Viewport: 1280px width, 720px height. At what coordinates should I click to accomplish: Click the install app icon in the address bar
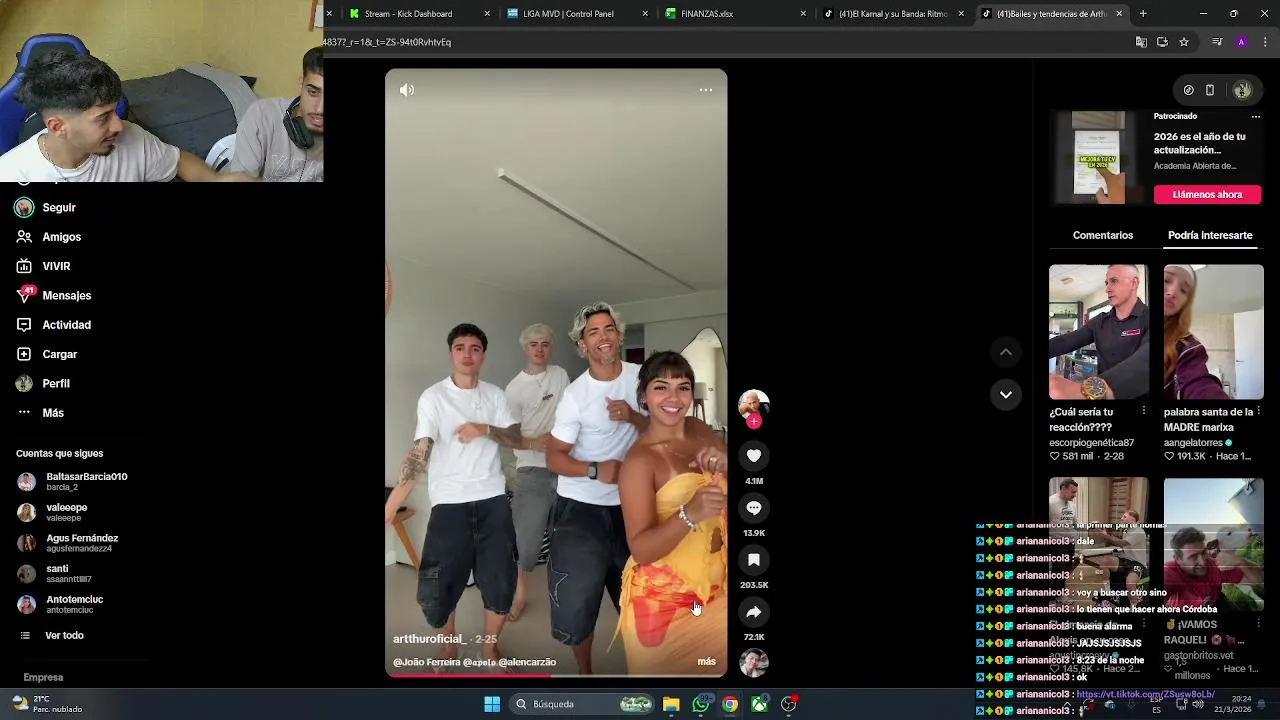click(1162, 42)
